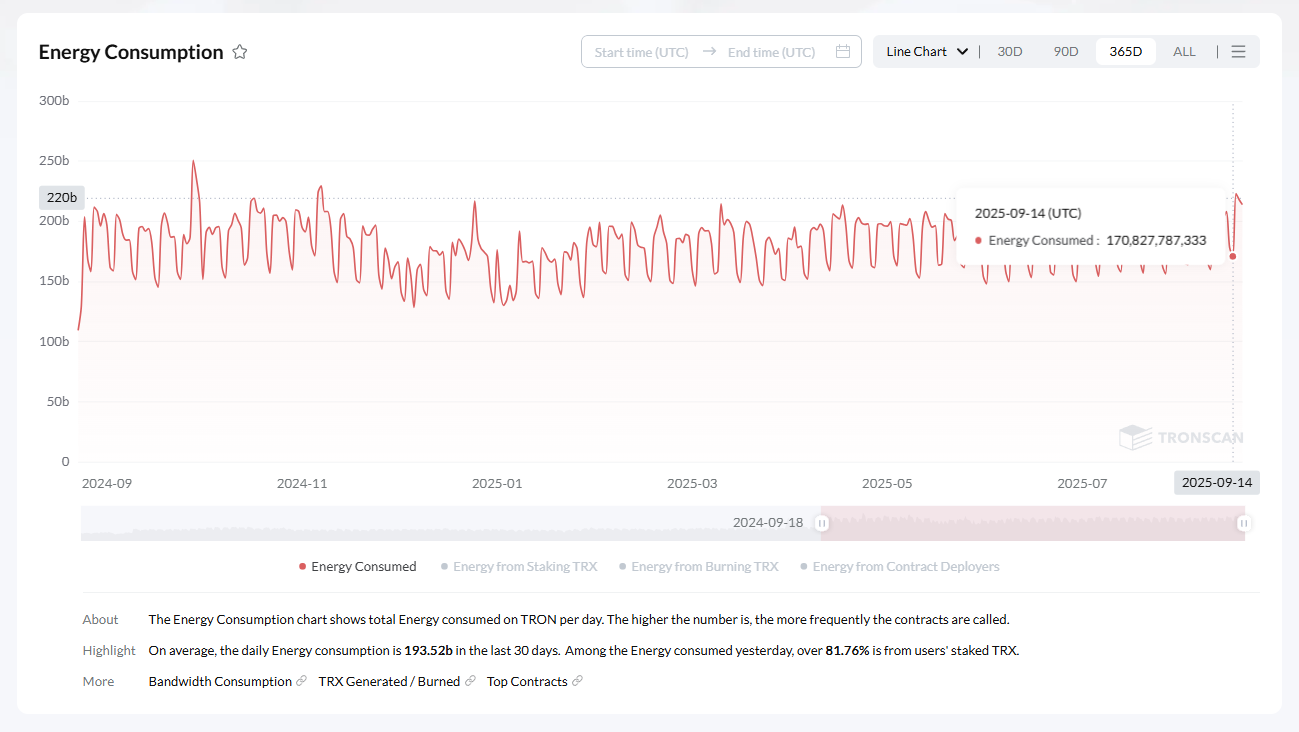Screen dimensions: 1299x732
Task: Expand the Line Chart type dropdown
Action: click(x=927, y=52)
